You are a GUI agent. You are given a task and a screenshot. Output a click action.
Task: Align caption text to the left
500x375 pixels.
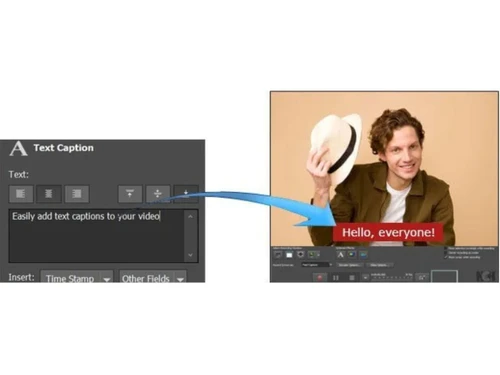(x=21, y=194)
